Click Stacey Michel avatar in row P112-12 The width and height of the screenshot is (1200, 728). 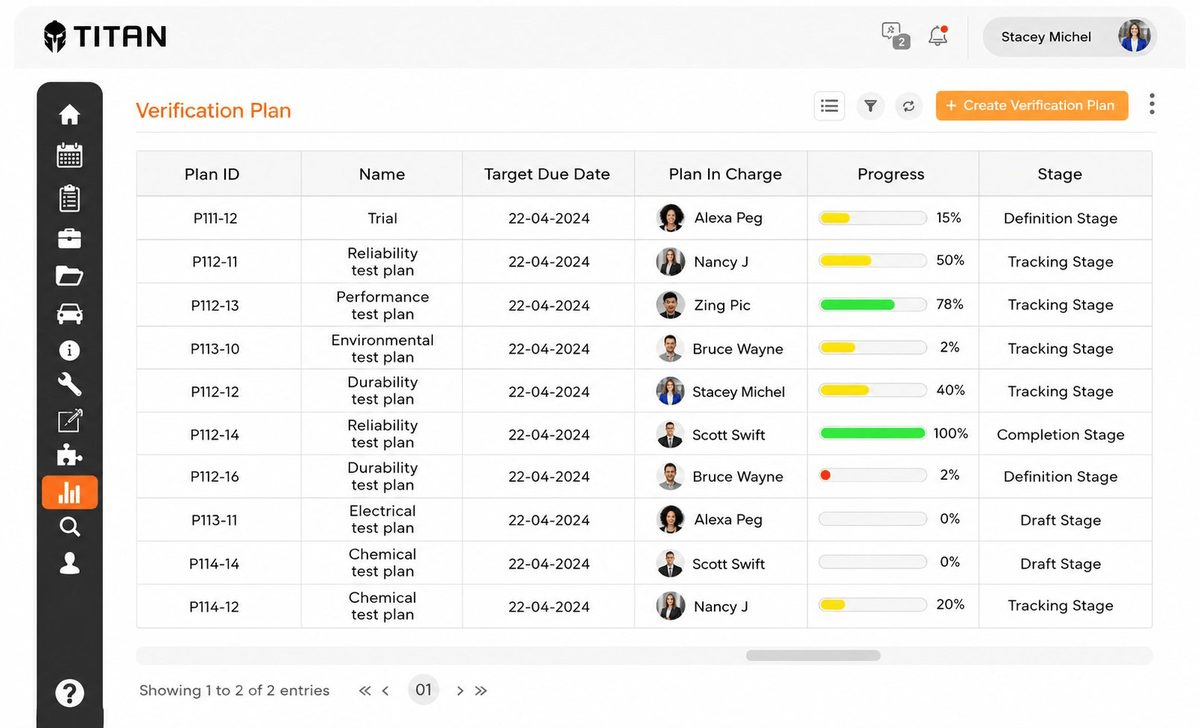[670, 391]
